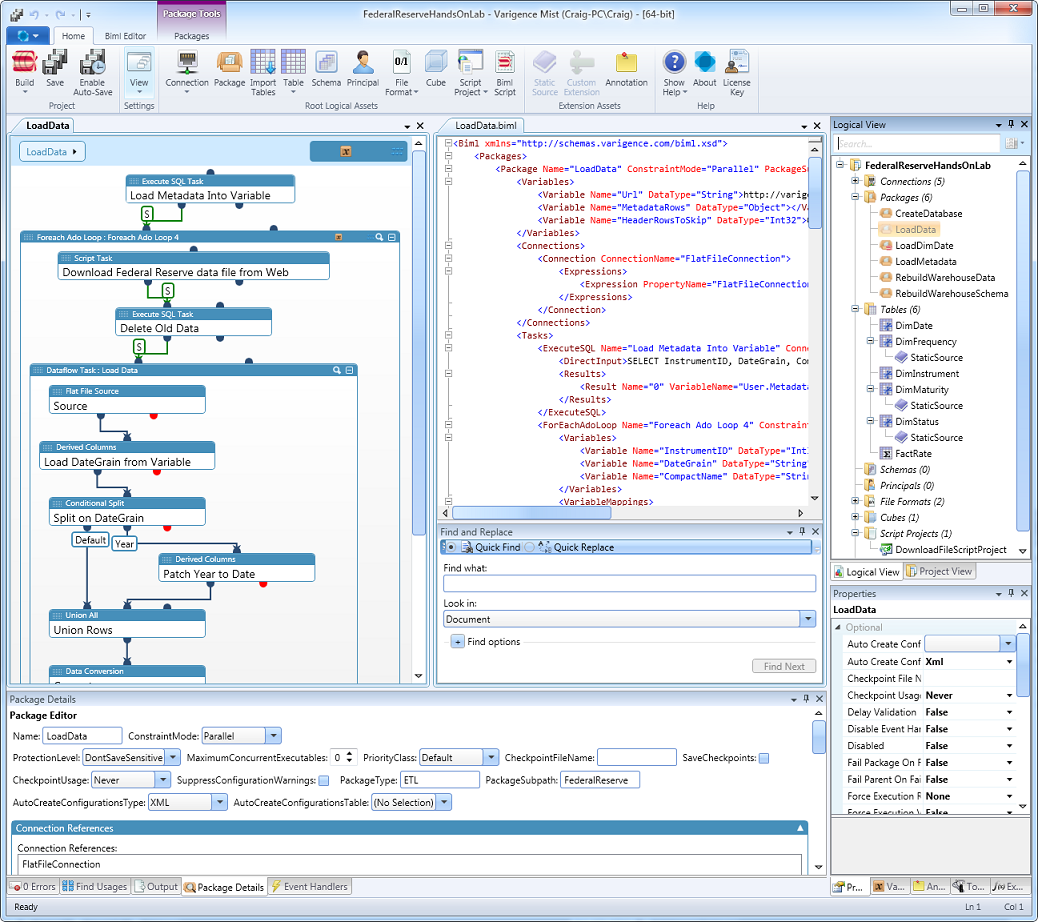Click the search options icon in Logical View
1038x922 pixels.
coord(1014,144)
